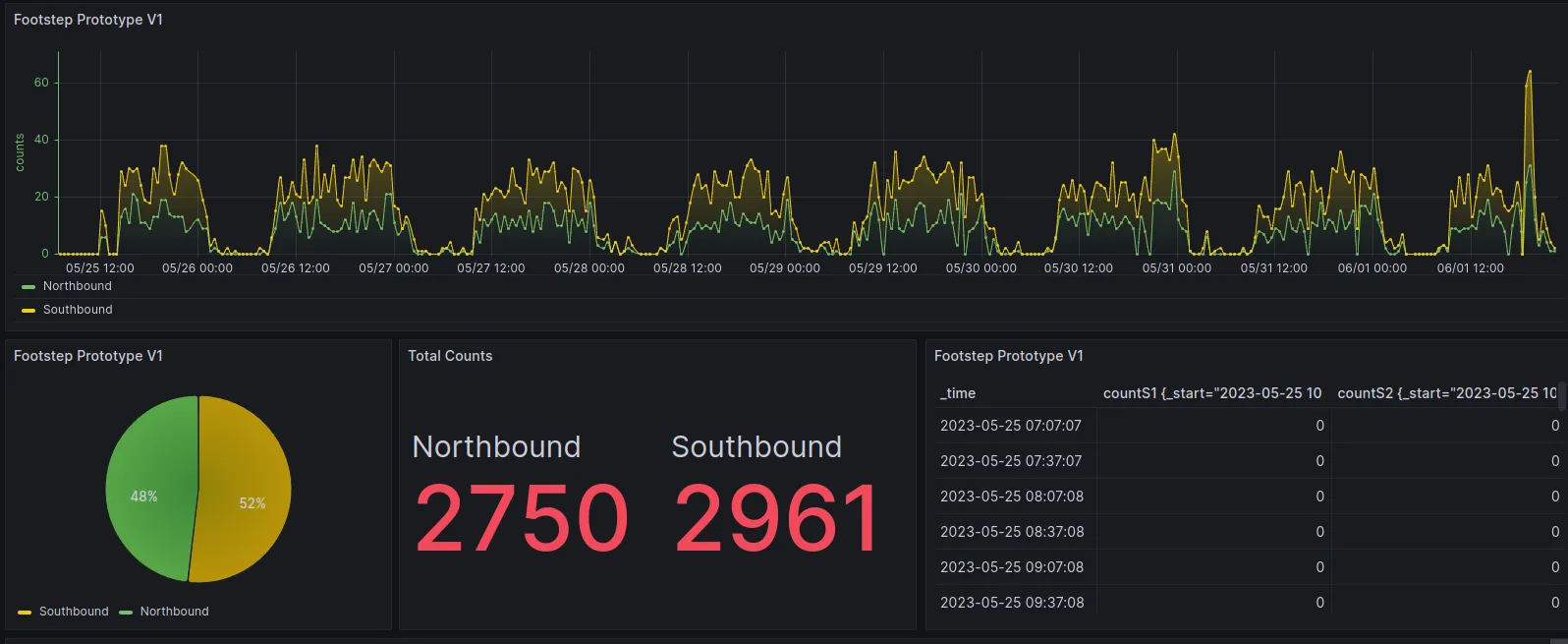Click the counts y-axis title

[20, 153]
